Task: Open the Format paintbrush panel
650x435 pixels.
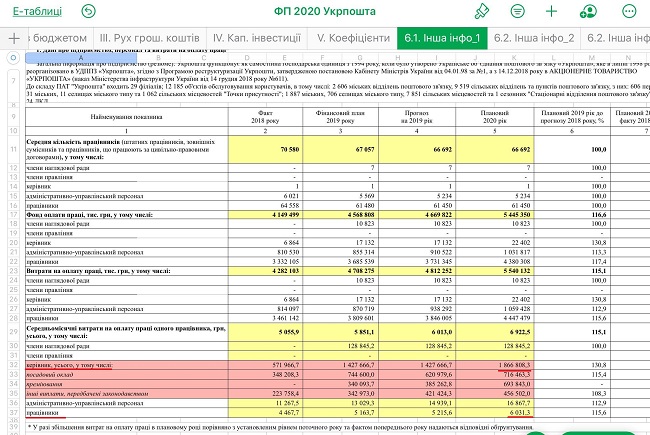Action: tap(483, 12)
